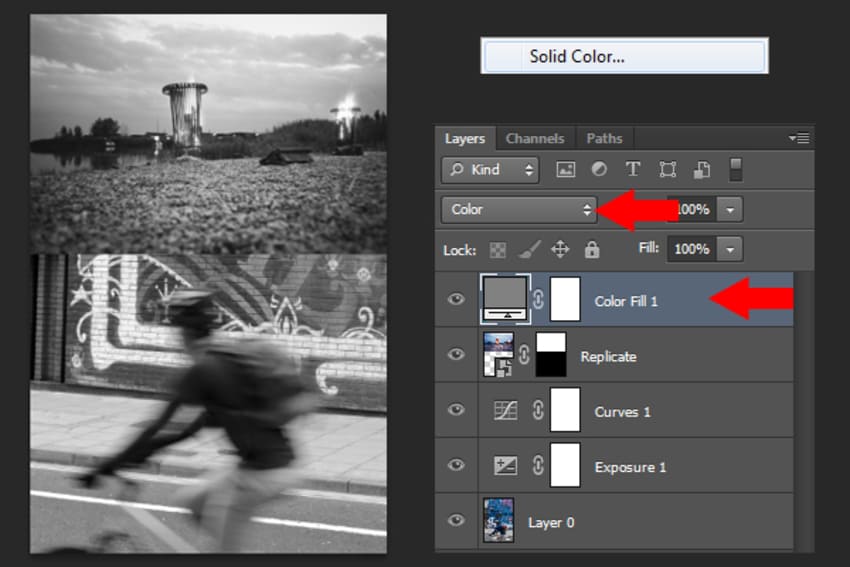The image size is (850, 567).
Task: Open the Color blend mode dropdown
Action: point(519,209)
